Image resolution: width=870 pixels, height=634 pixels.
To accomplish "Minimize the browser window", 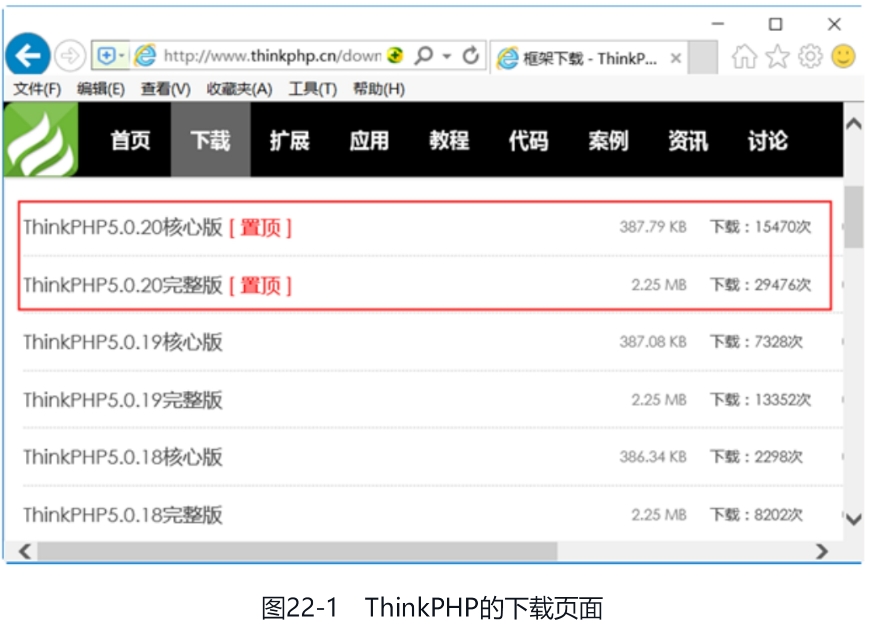I will (718, 24).
